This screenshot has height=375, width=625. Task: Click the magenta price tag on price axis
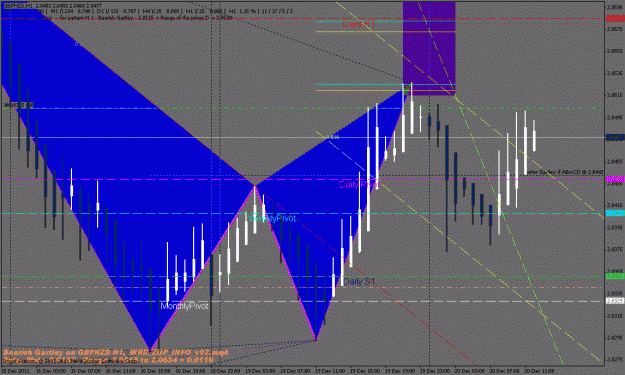(x=615, y=179)
